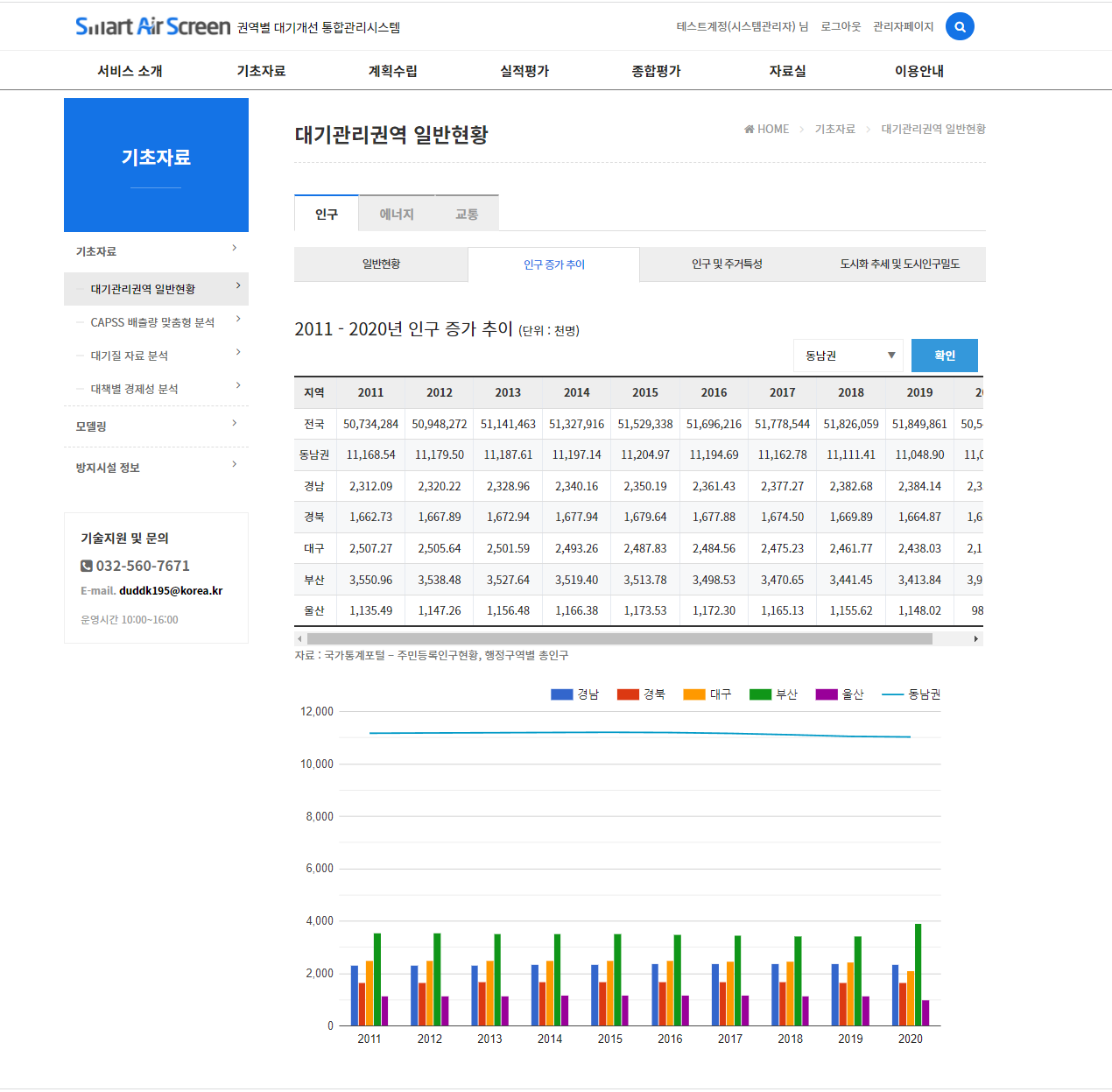Click 대기관리권역 일반현황 breadcrumb text

pos(933,129)
